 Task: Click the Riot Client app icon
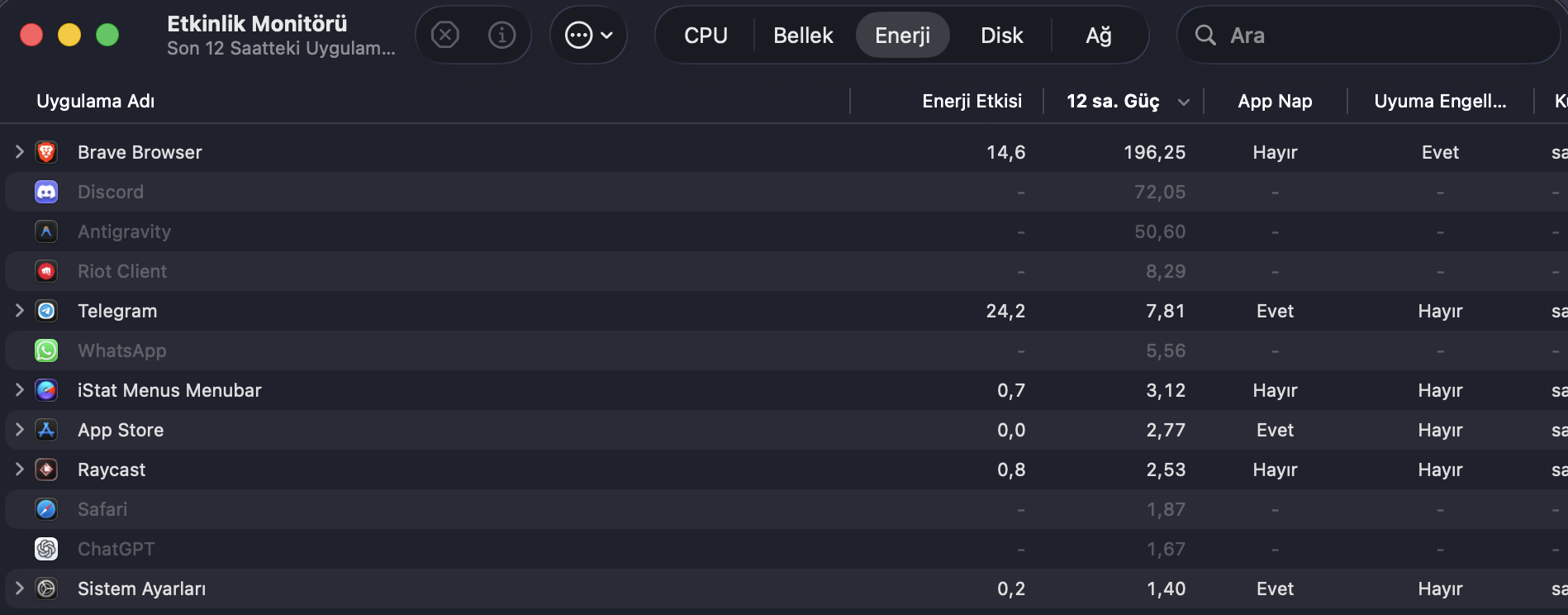coord(46,271)
